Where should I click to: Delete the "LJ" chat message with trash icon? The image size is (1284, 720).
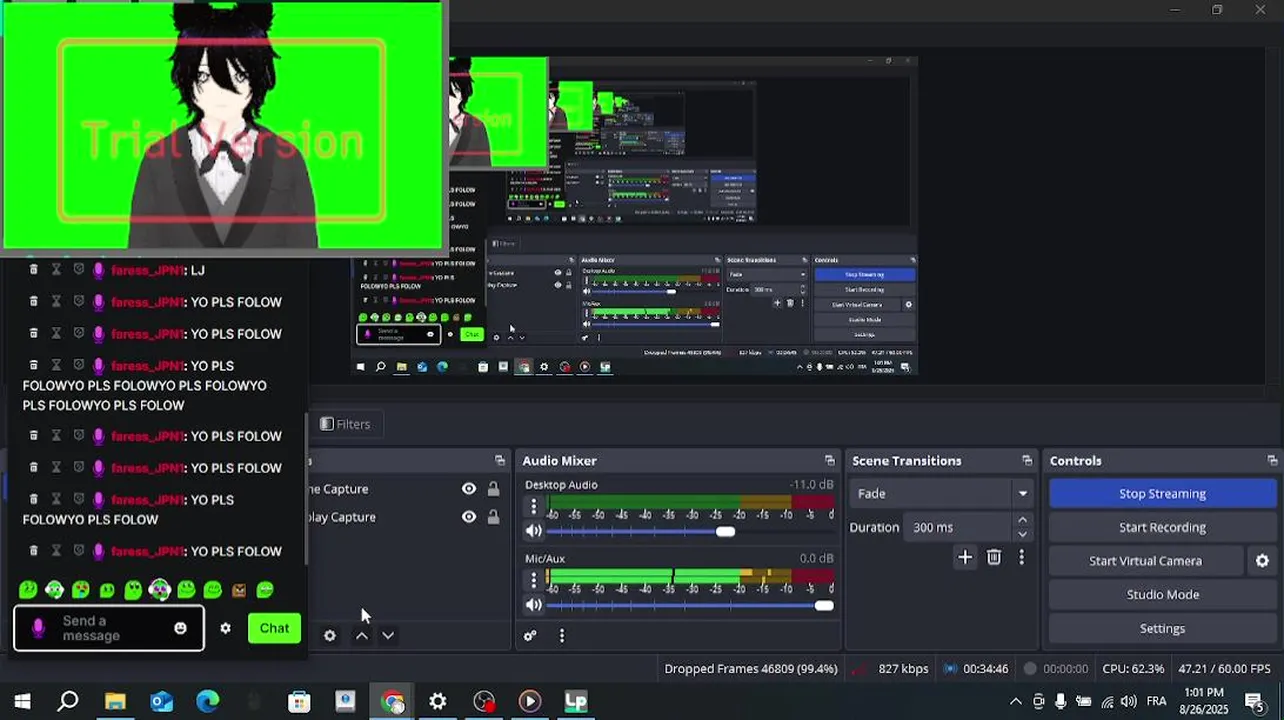(x=33, y=270)
